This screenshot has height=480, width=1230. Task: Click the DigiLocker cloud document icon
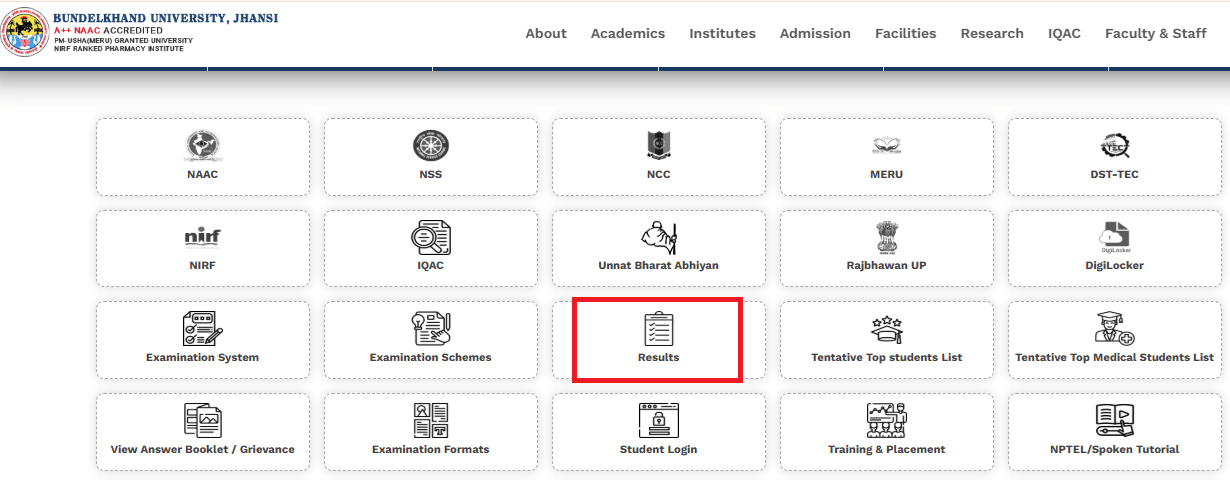(1115, 238)
